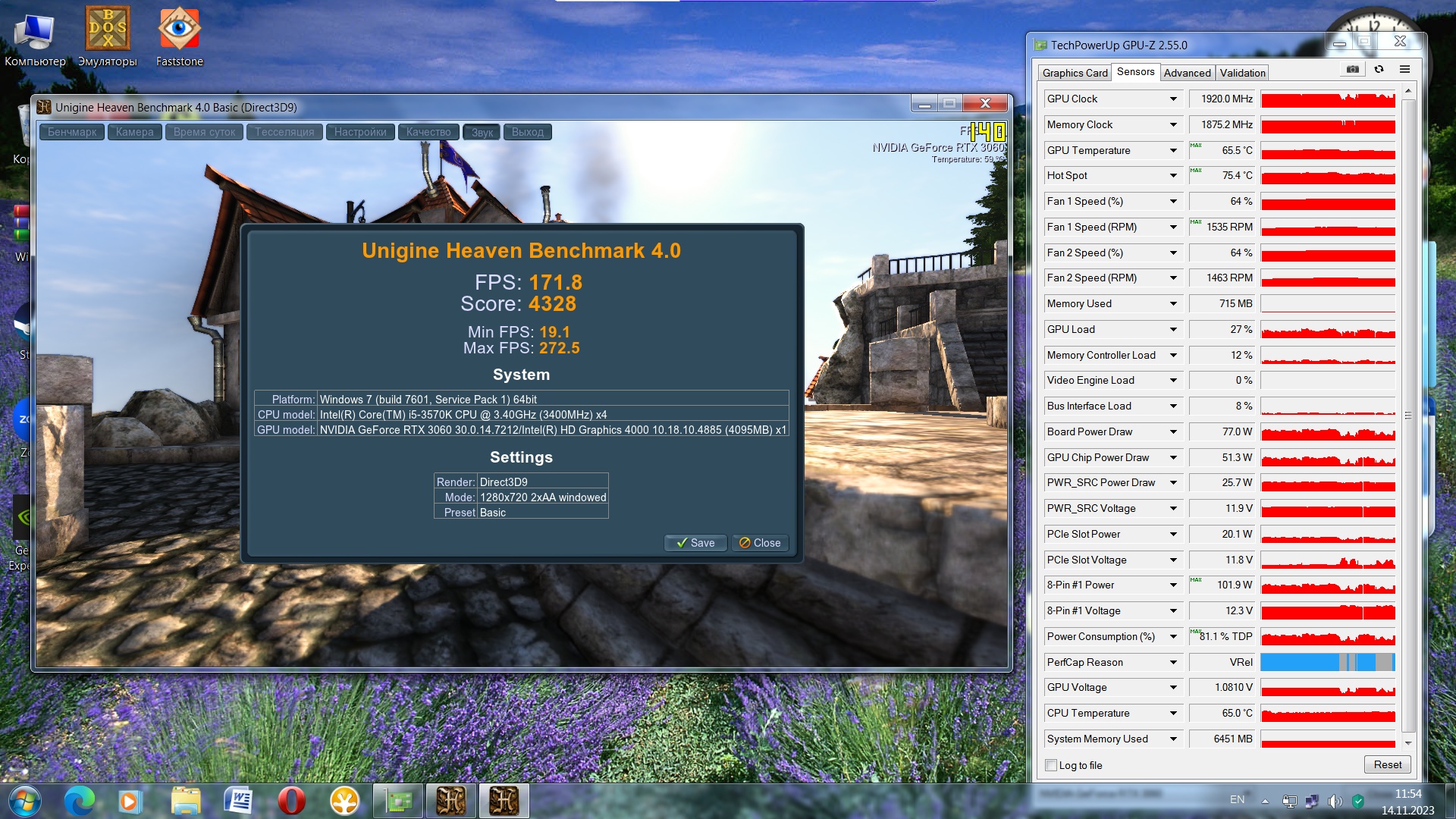Save the benchmark results
This screenshot has height=819, width=1456.
[695, 543]
